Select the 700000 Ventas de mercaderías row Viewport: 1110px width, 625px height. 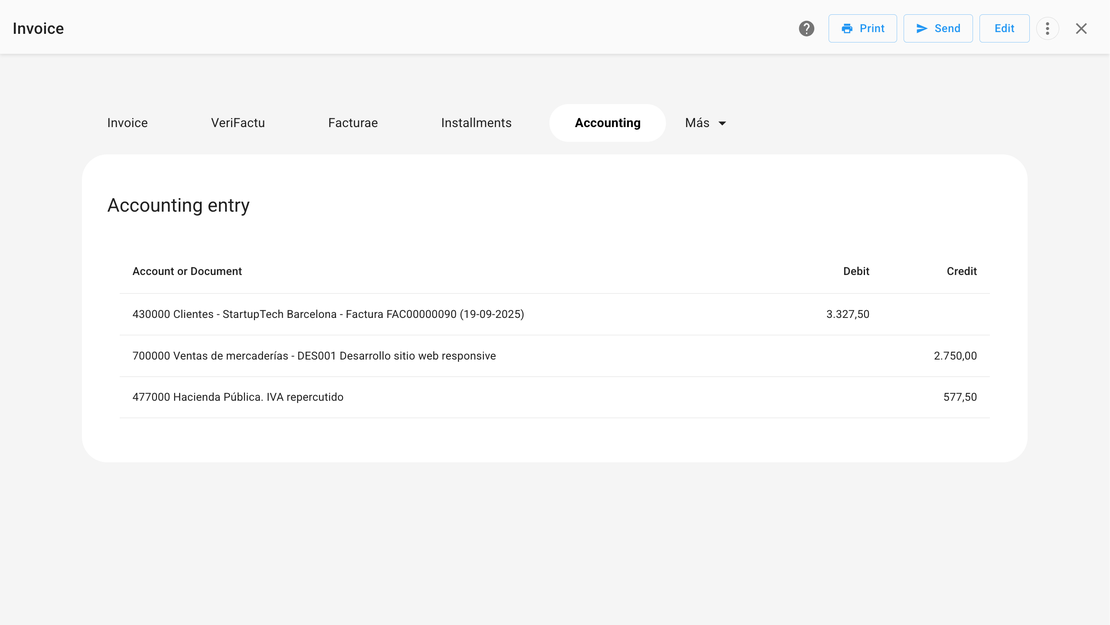pos(314,356)
